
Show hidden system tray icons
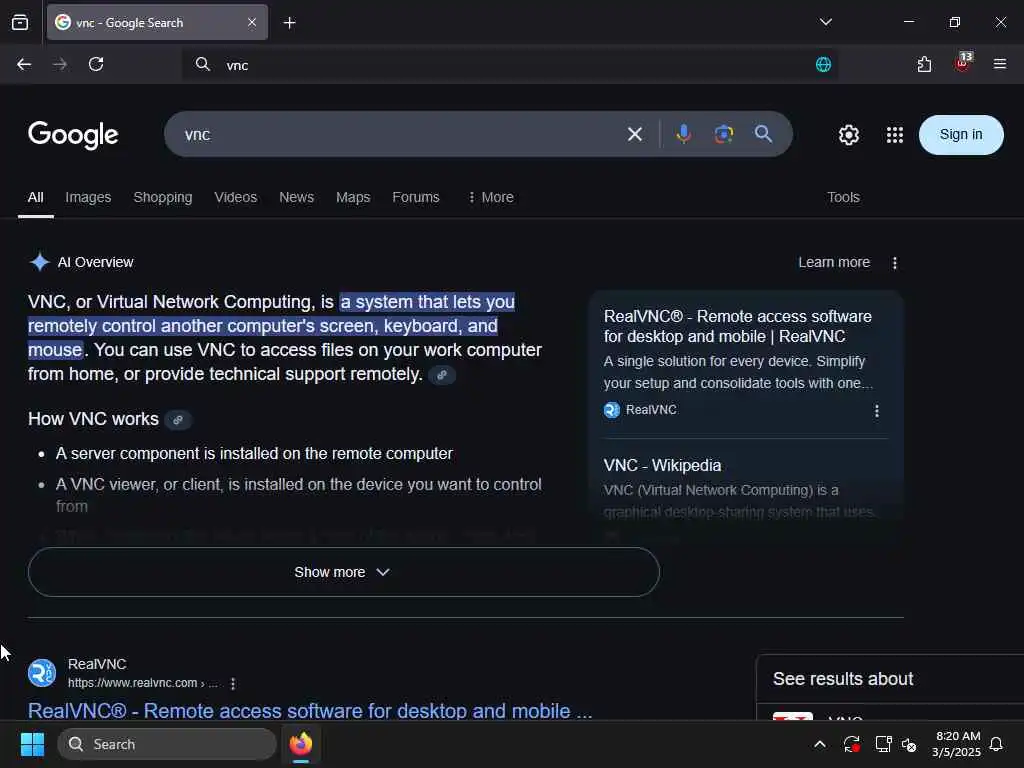820,744
